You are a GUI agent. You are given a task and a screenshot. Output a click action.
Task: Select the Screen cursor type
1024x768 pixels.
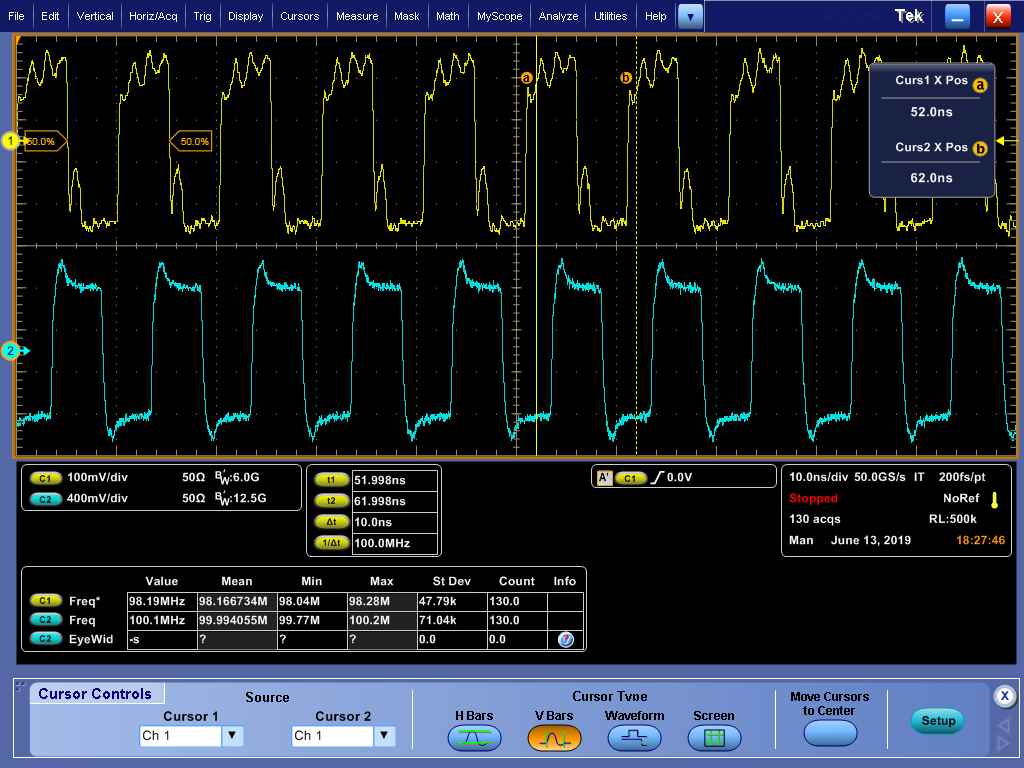coord(714,738)
